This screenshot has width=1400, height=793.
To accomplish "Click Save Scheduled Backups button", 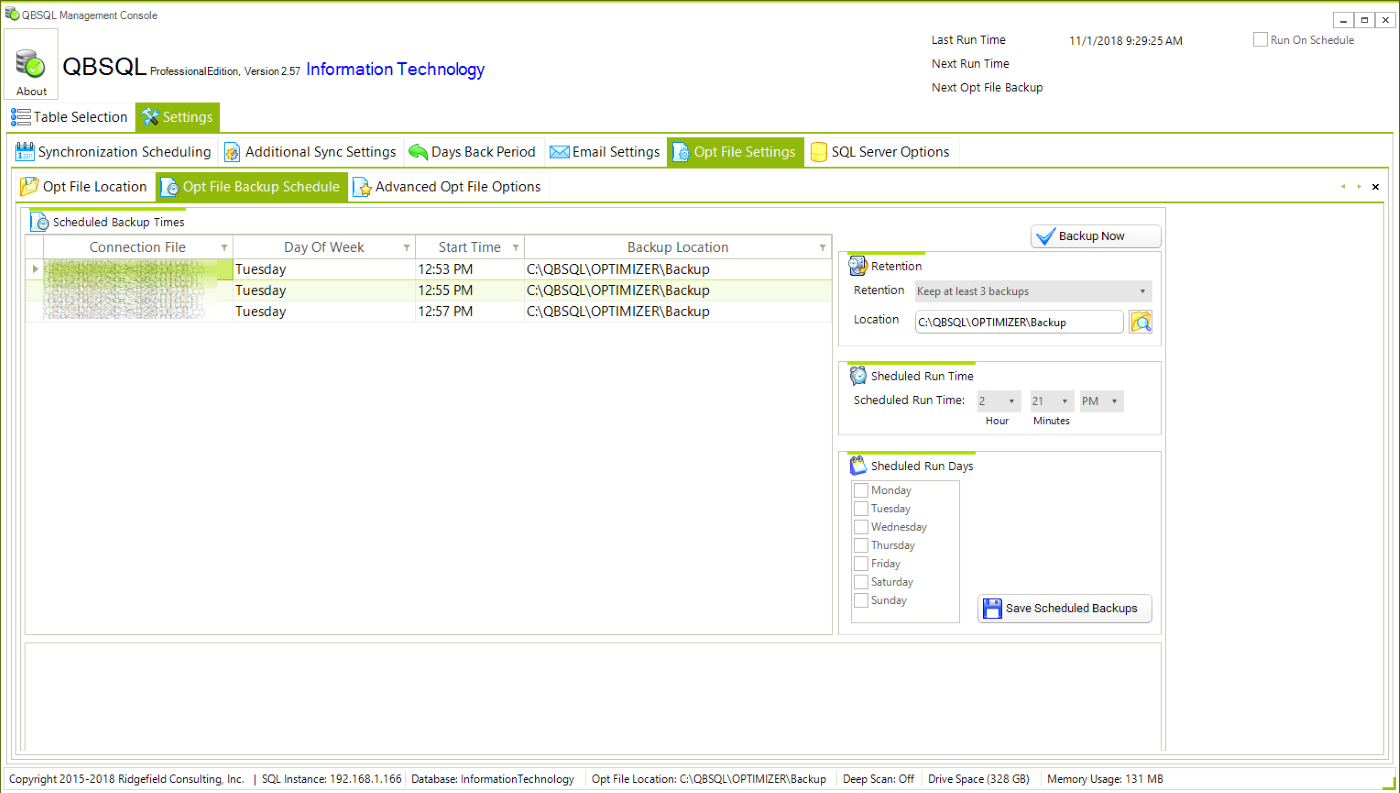I will 1064,608.
